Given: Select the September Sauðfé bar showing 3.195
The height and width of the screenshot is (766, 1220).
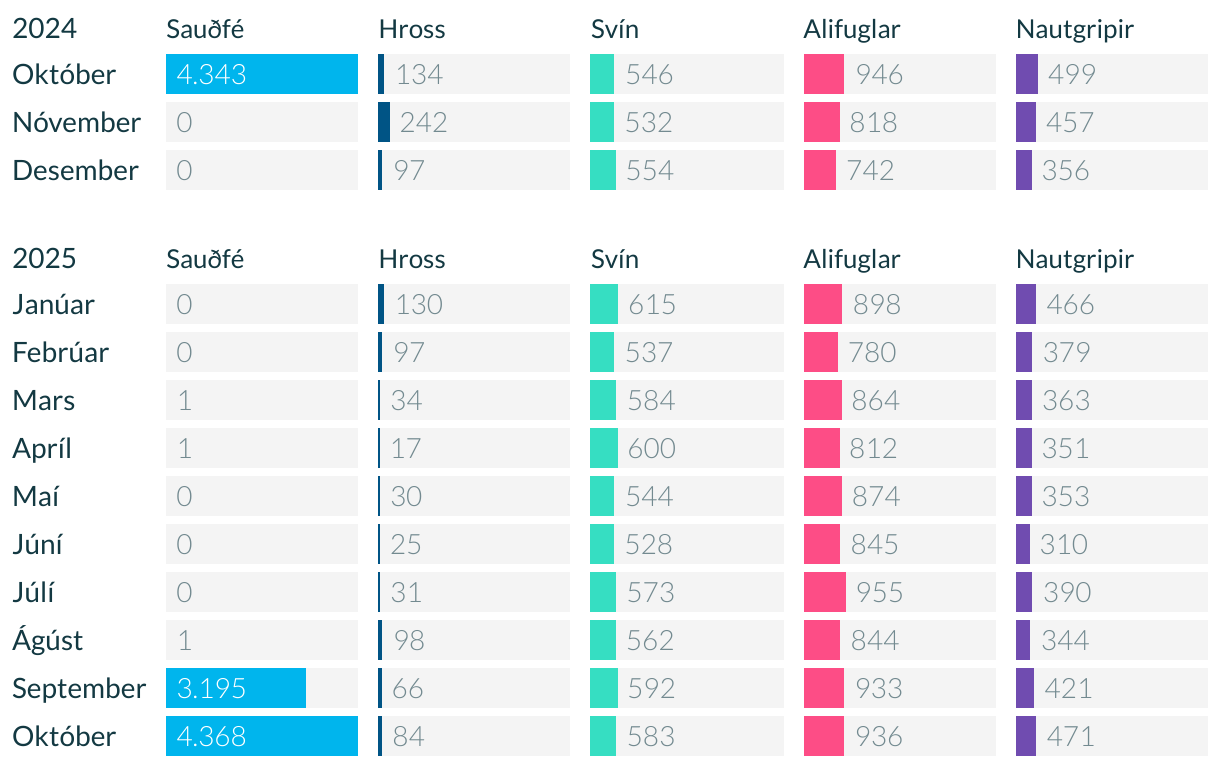Looking at the screenshot, I should click(236, 688).
